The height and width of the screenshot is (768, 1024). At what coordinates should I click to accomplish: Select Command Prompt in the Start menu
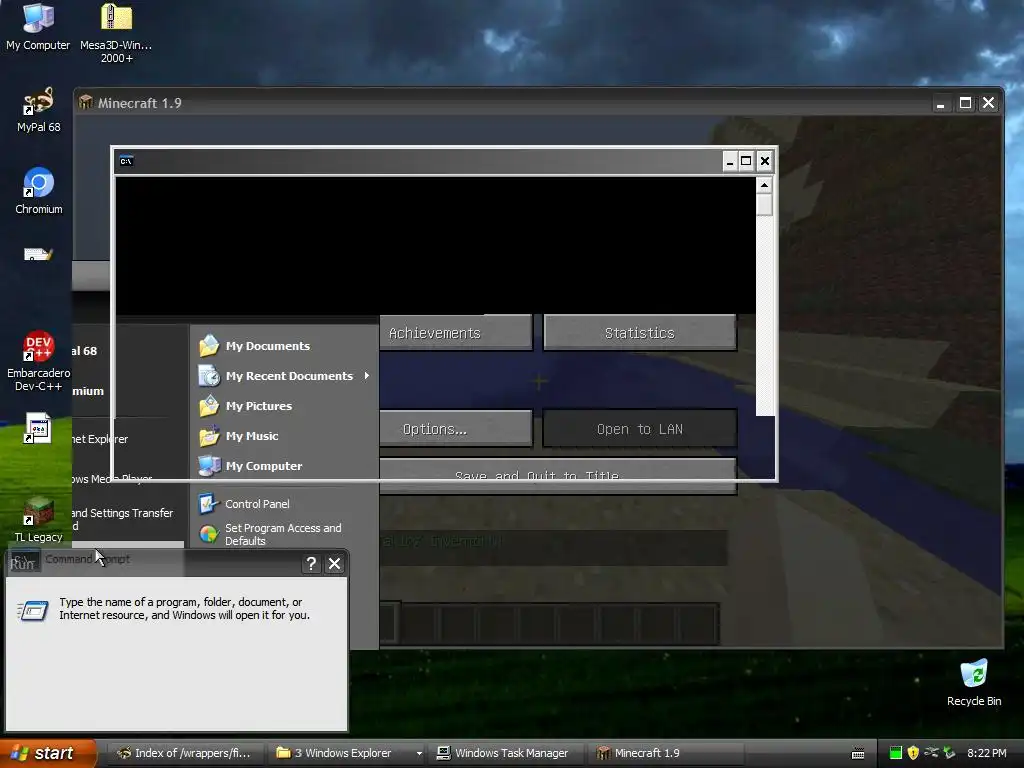click(88, 559)
